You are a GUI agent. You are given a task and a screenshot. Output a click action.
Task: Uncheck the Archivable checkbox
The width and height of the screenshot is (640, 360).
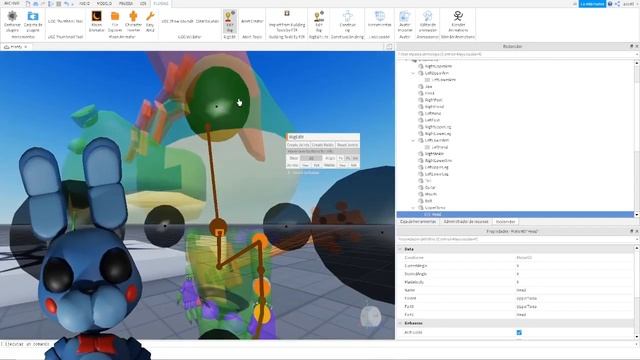pyautogui.click(x=519, y=333)
